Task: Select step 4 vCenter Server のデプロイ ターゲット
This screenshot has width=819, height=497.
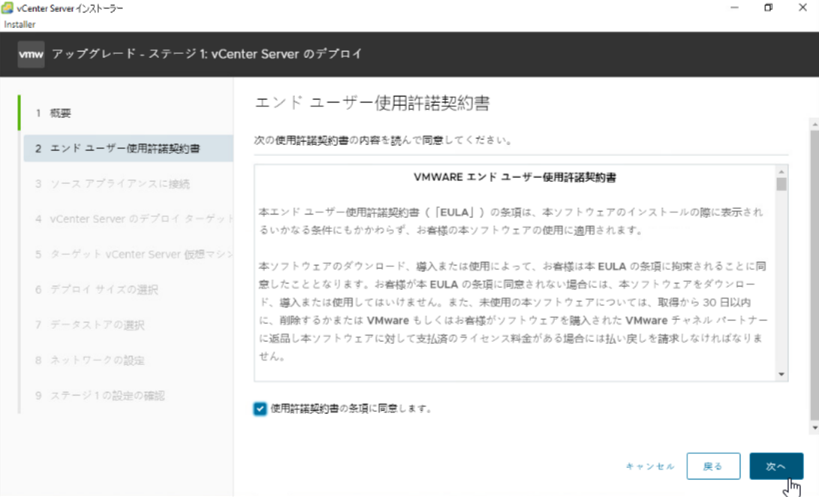Action: click(128, 219)
